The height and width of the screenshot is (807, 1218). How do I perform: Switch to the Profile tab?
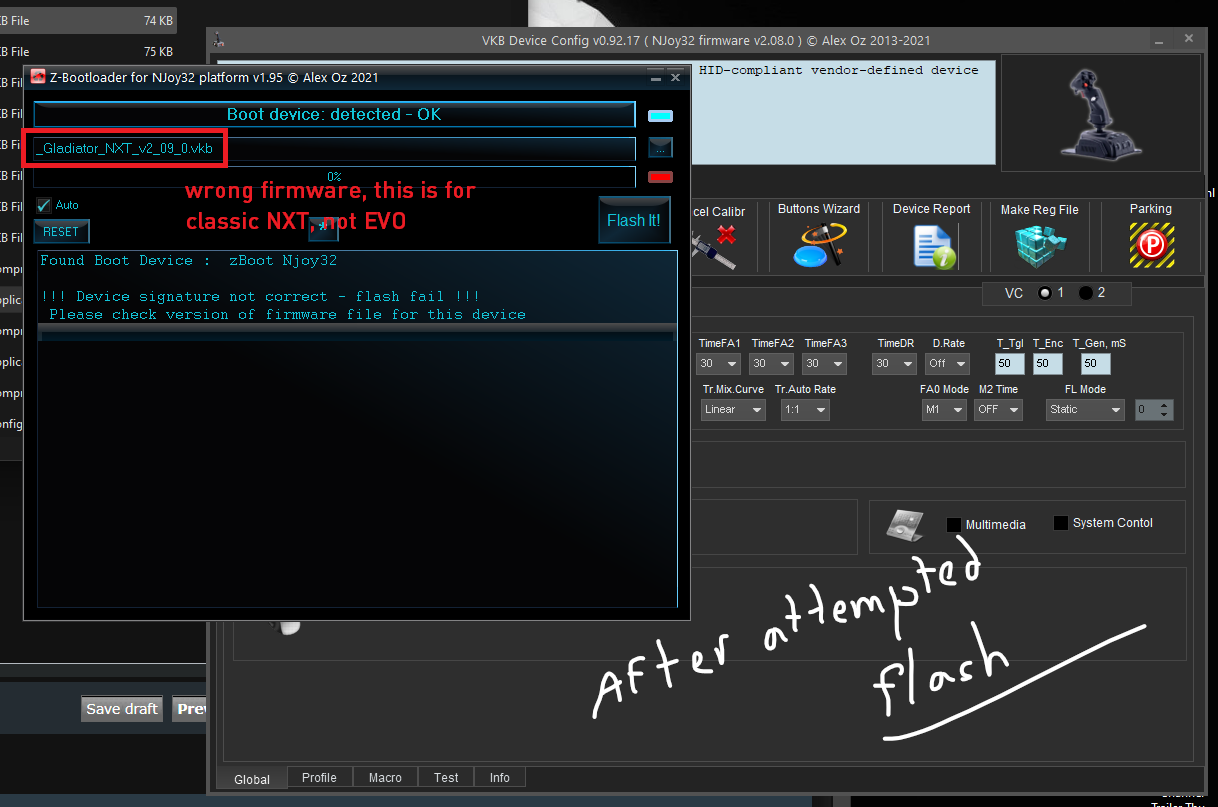319,778
